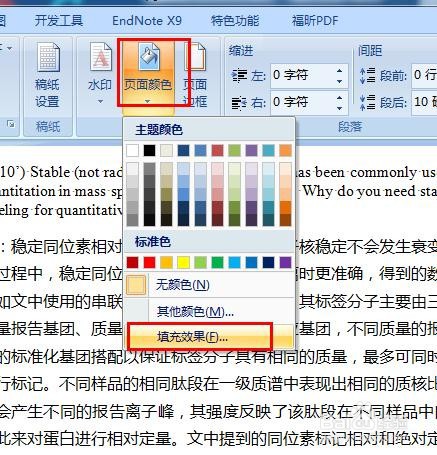Viewport: 437px width, 455px height.
Task: Choose 填充效果(F)... menu entry
Action: pyautogui.click(x=210, y=337)
